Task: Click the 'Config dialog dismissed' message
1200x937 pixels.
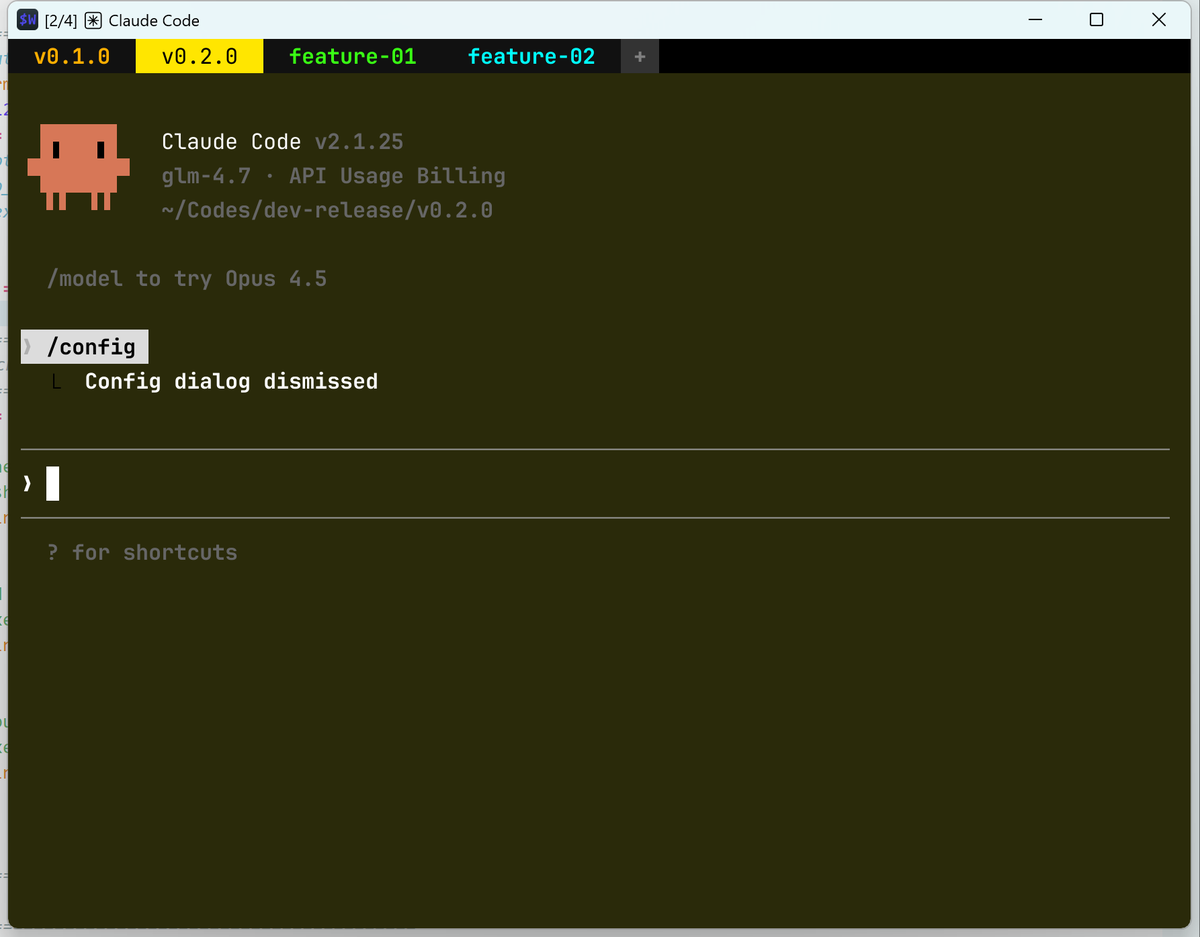Action: pos(231,381)
